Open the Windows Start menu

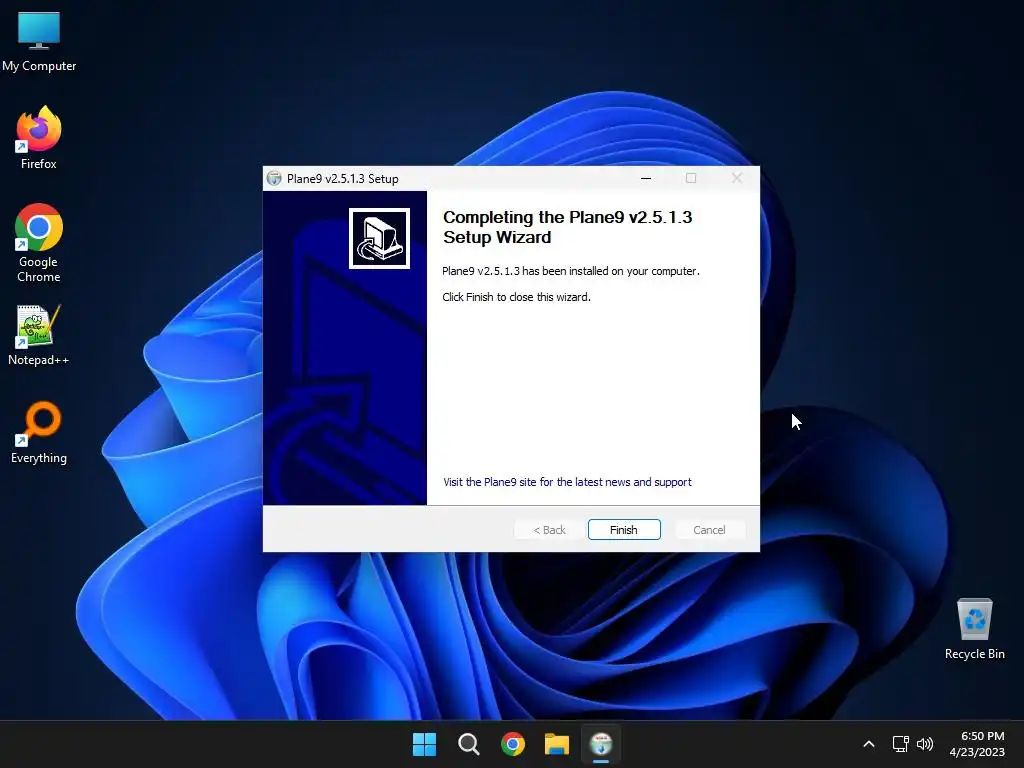[424, 744]
